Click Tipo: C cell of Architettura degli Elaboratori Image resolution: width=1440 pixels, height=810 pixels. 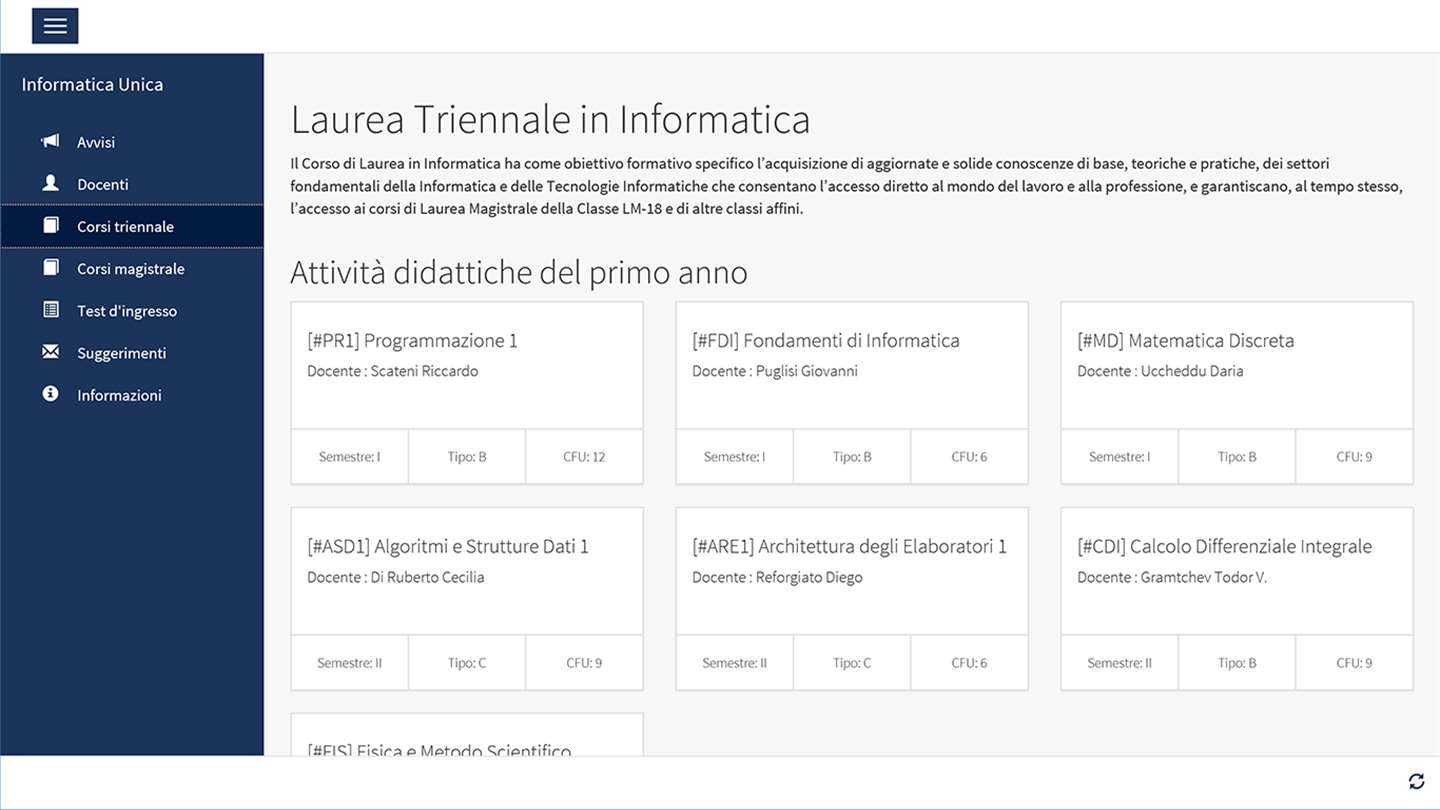[x=852, y=663]
